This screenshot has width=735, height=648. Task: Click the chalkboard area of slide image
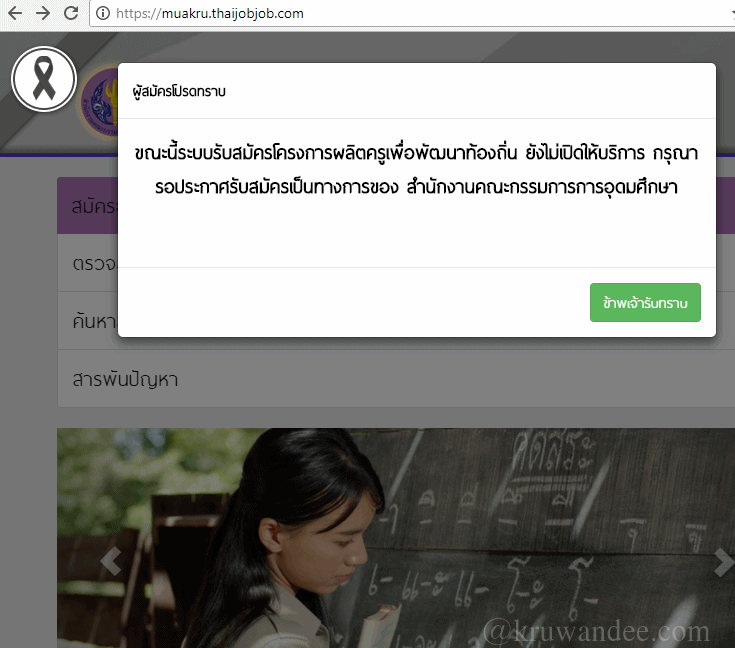pos(560,520)
